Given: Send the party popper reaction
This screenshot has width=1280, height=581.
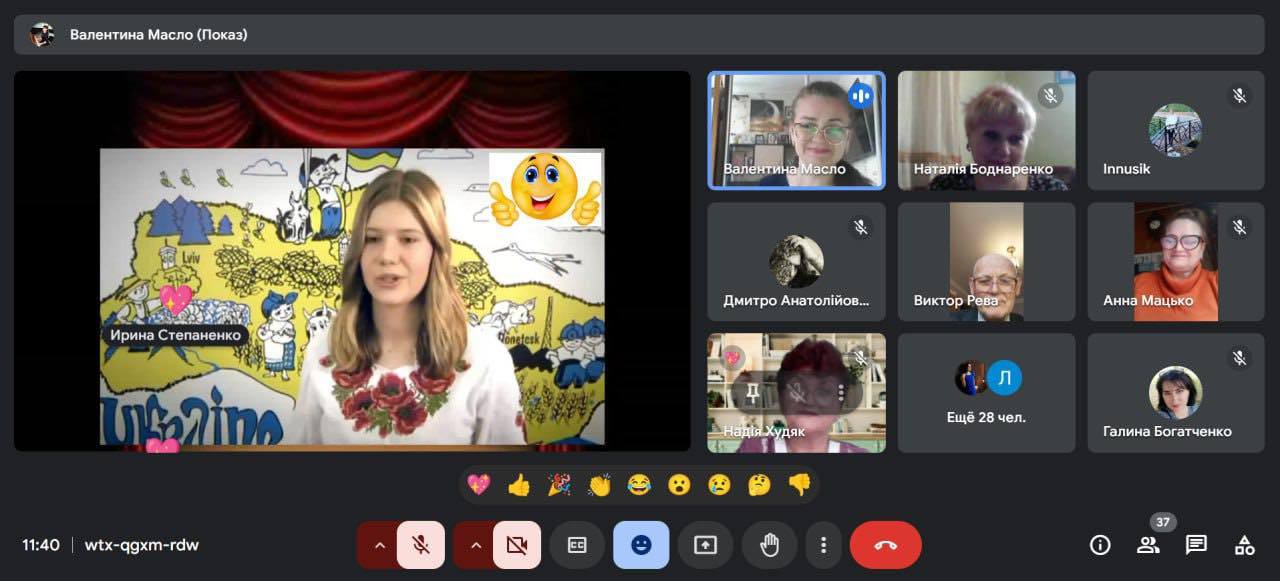Looking at the screenshot, I should pos(559,485).
